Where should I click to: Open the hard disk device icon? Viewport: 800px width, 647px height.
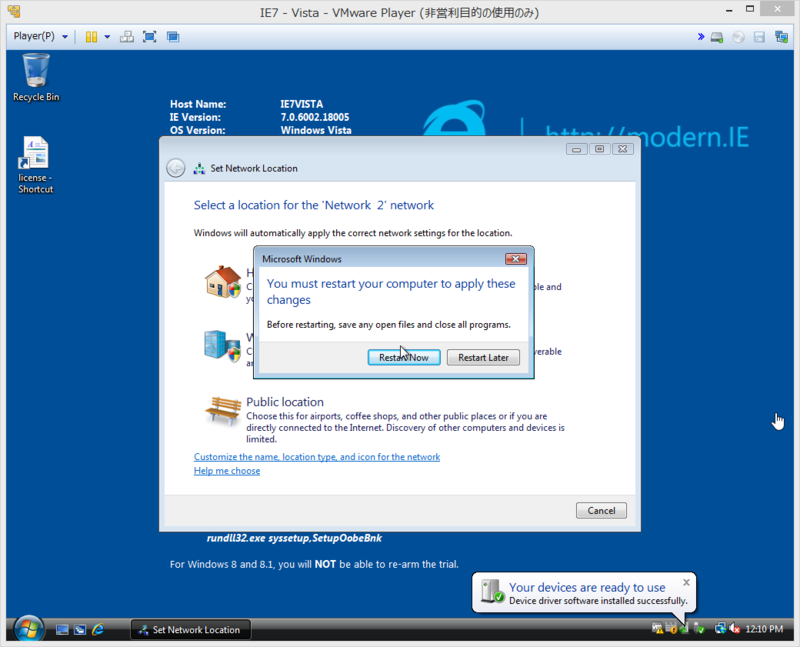(x=717, y=37)
